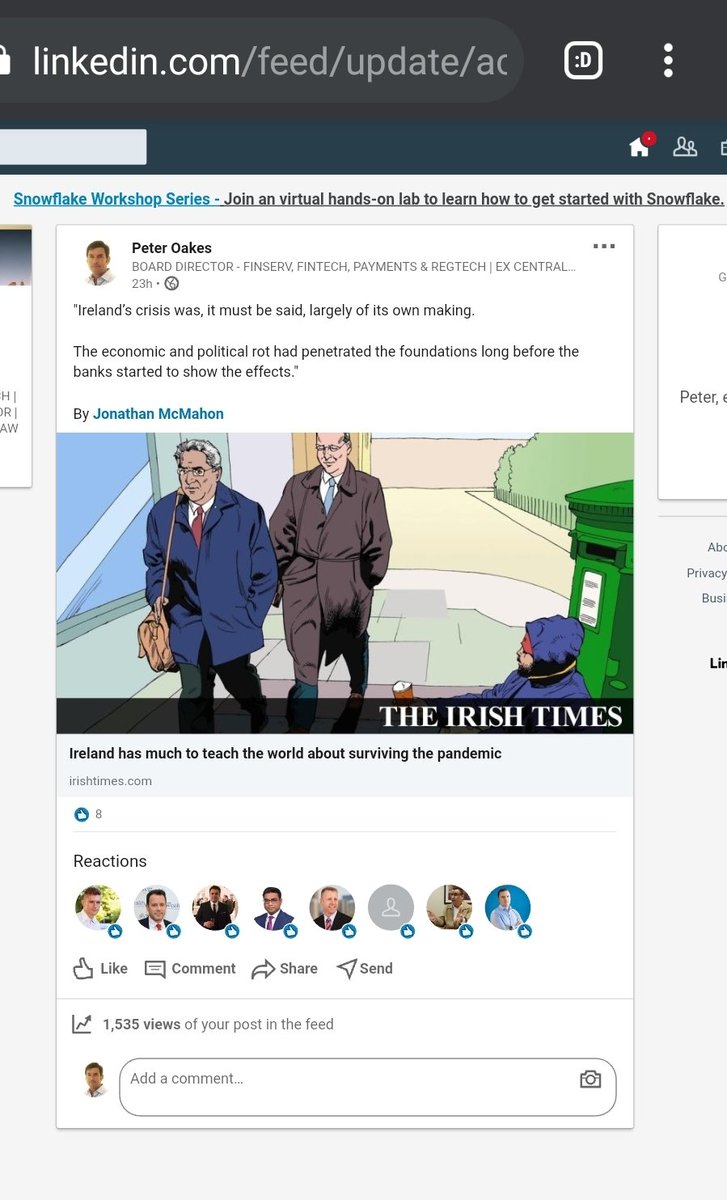Open seventh reactor's avatar in Reactions

tap(449, 909)
